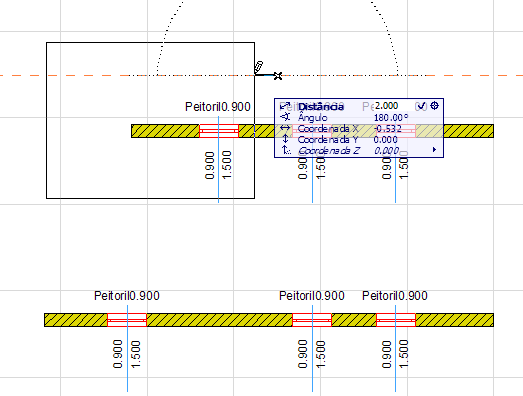This screenshot has height=396, width=523.
Task: Select the Coordenada X value -0.532
Action: pyautogui.click(x=389, y=128)
